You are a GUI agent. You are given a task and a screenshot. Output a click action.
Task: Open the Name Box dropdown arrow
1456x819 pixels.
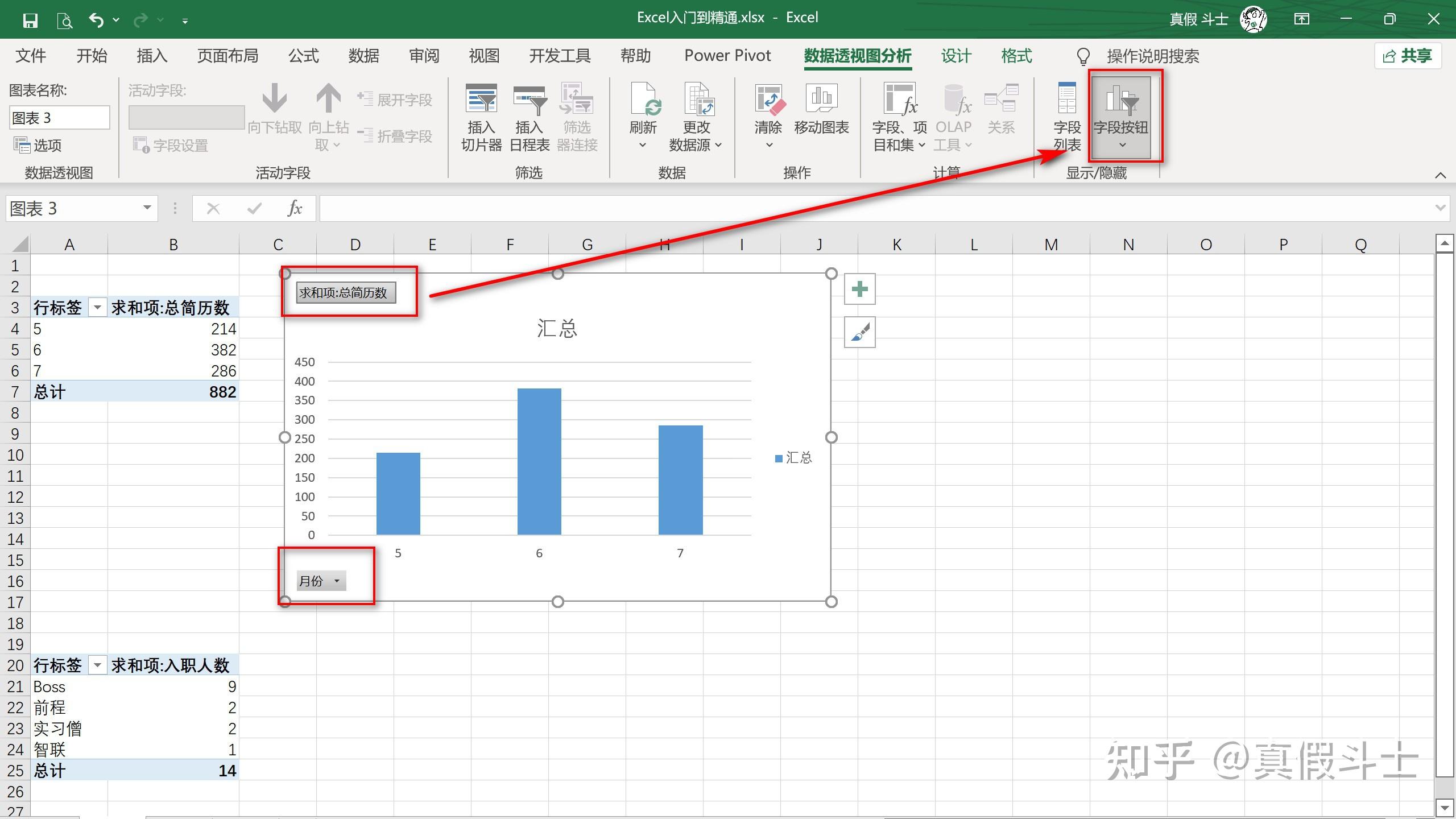147,208
